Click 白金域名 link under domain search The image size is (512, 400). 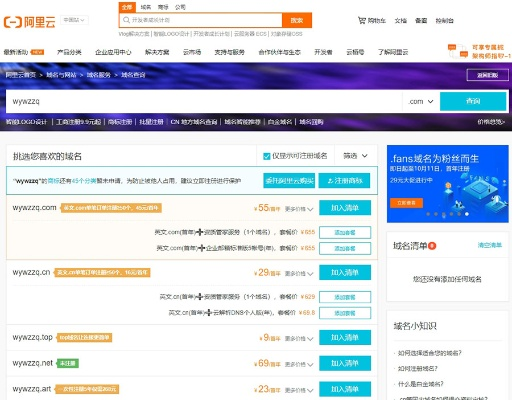(280, 122)
